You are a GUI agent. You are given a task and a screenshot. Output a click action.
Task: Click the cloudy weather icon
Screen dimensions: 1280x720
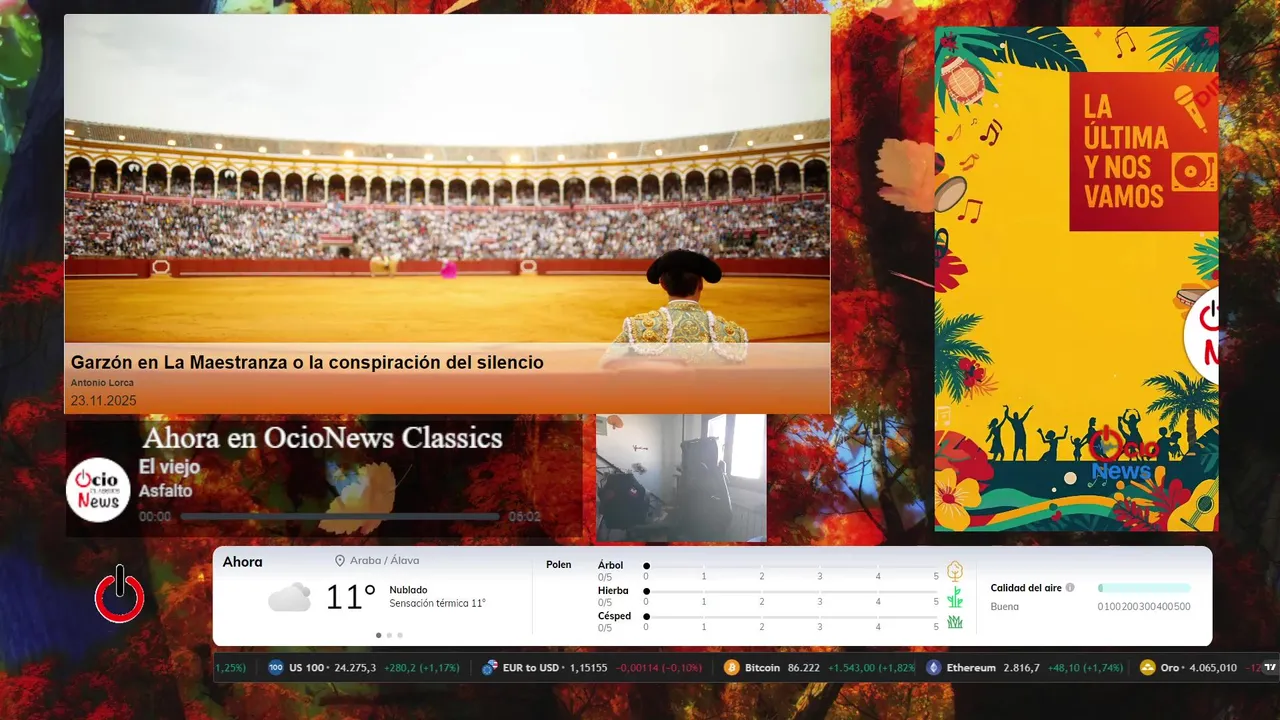point(289,598)
